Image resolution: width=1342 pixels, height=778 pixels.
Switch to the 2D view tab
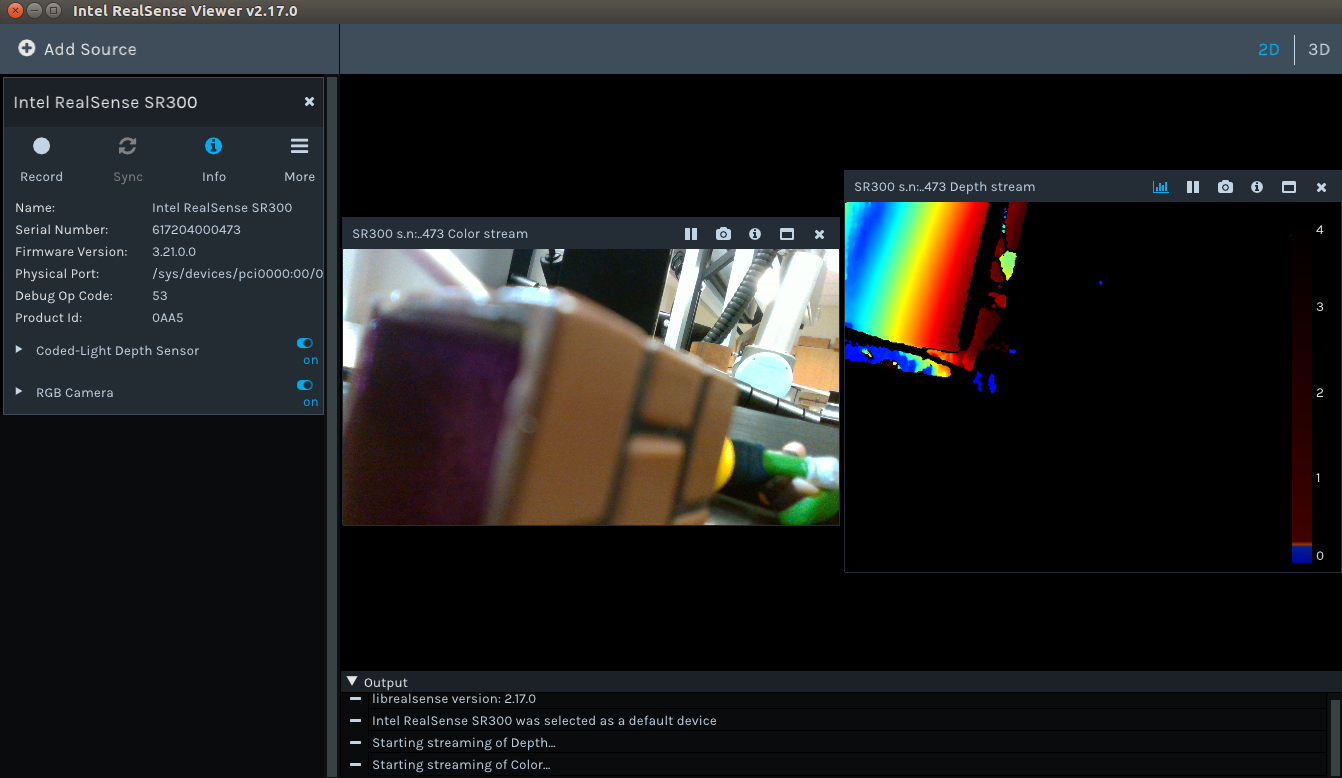click(1268, 49)
